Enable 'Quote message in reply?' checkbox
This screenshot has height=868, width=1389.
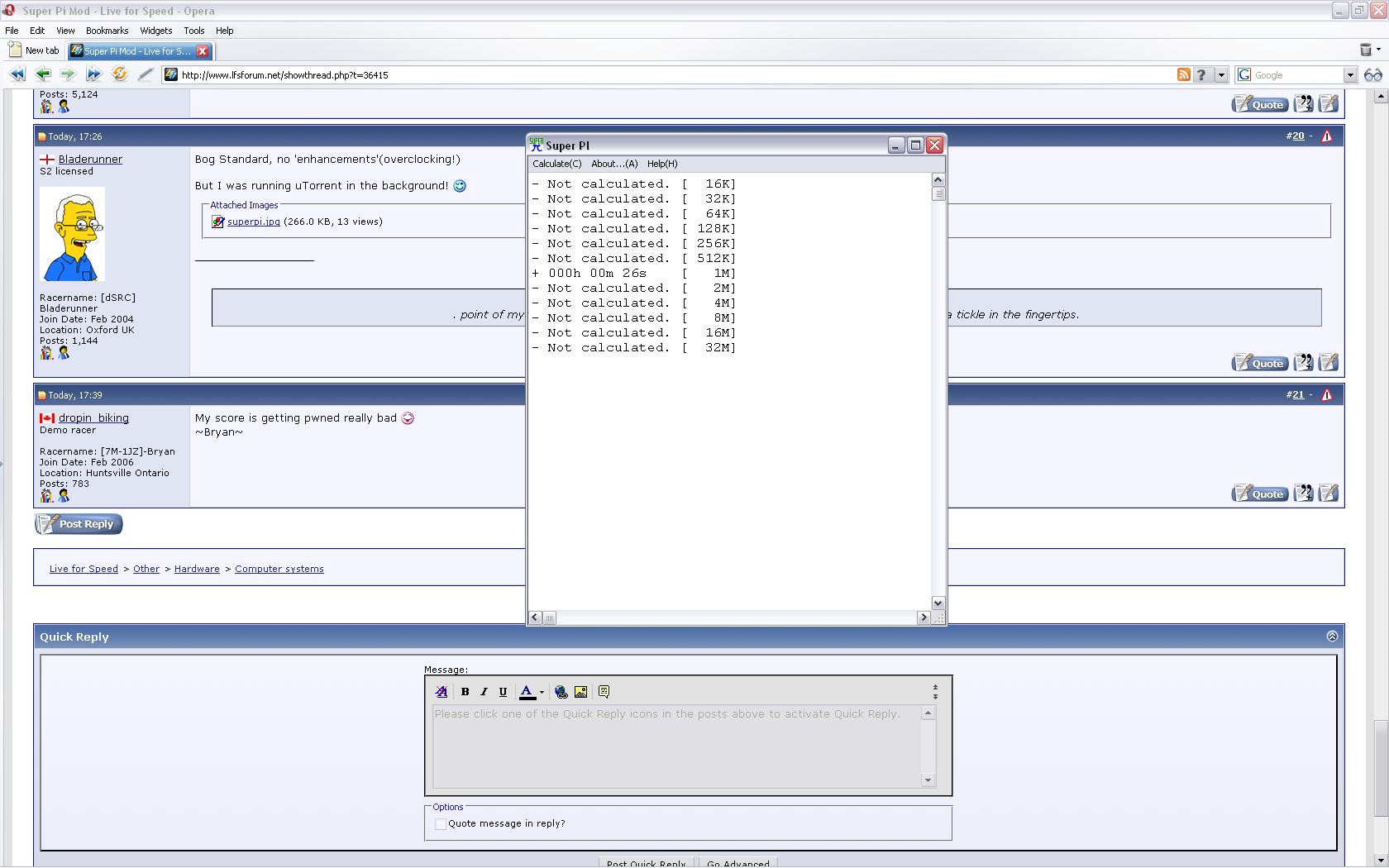(x=441, y=824)
